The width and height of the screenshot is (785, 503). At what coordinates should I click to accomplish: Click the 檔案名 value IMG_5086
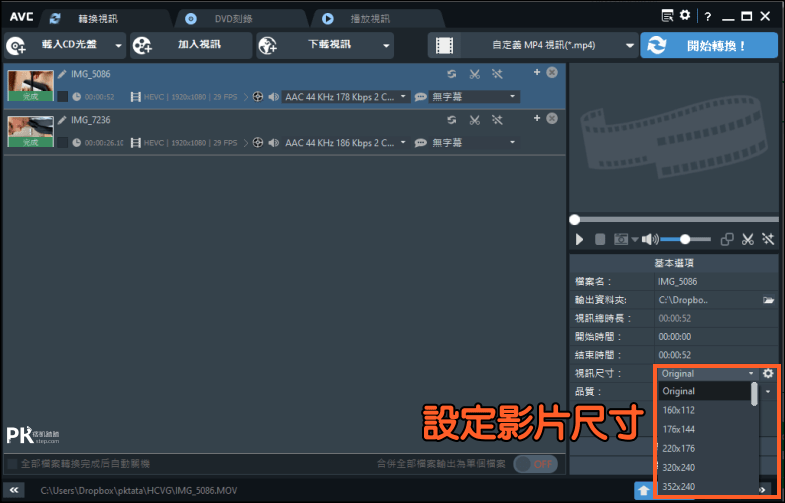tap(678, 282)
